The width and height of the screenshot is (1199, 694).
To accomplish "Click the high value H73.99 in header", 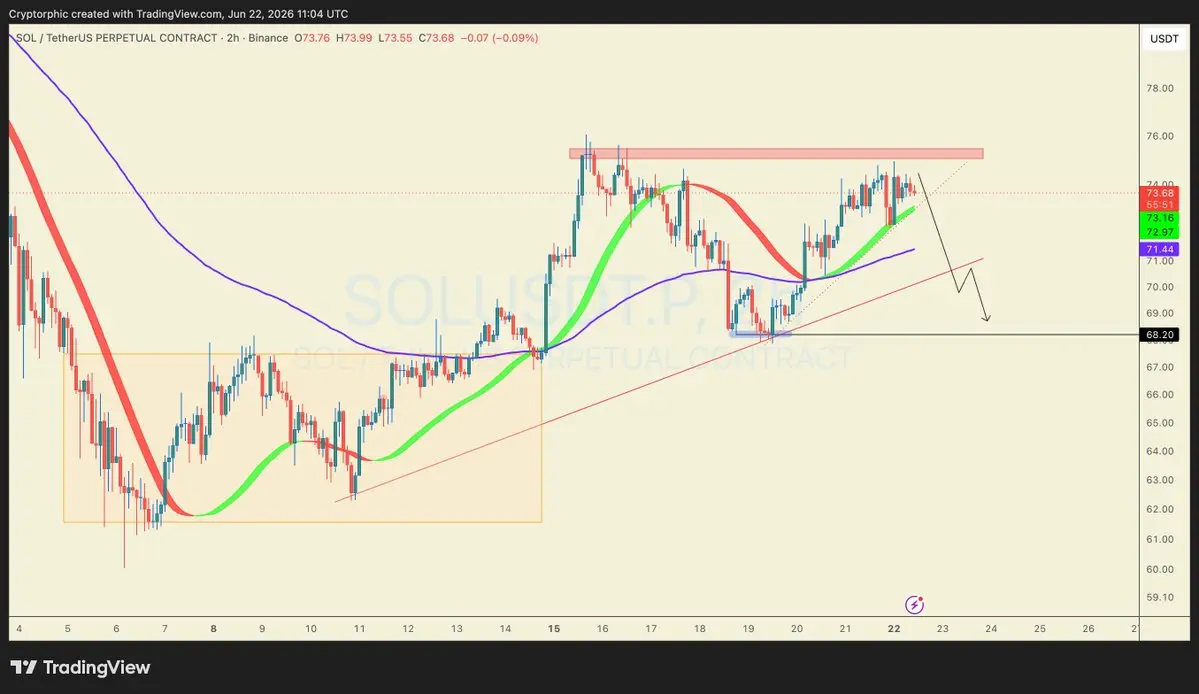I will (x=354, y=37).
